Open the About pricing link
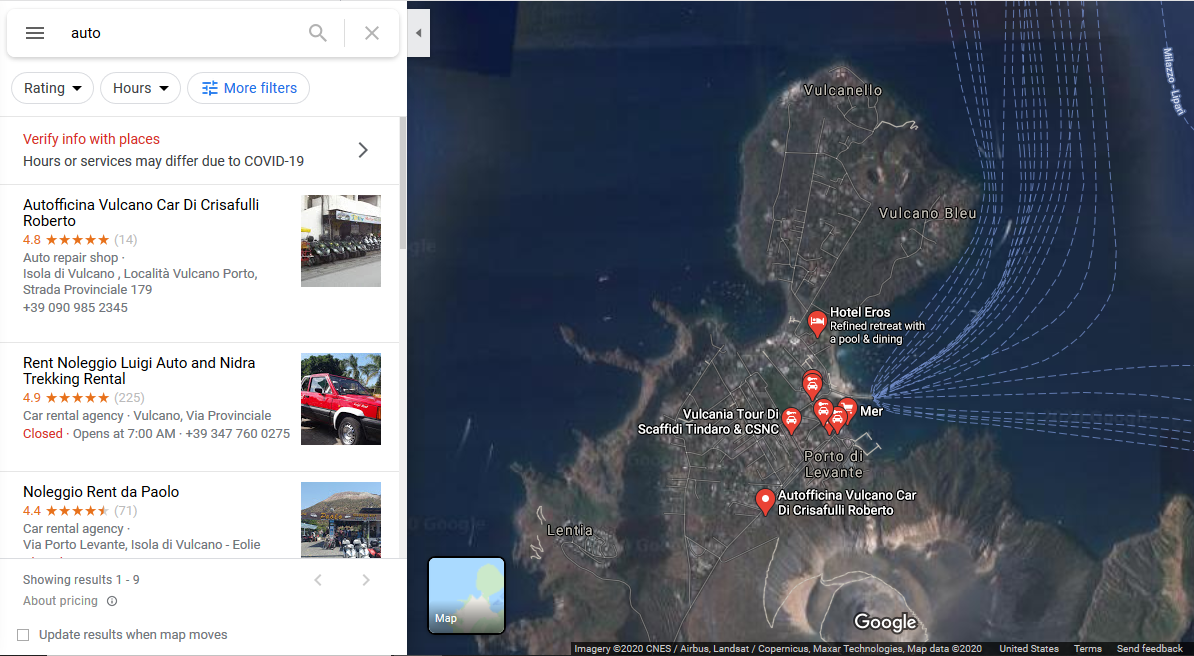This screenshot has height=656, width=1194. click(x=60, y=601)
